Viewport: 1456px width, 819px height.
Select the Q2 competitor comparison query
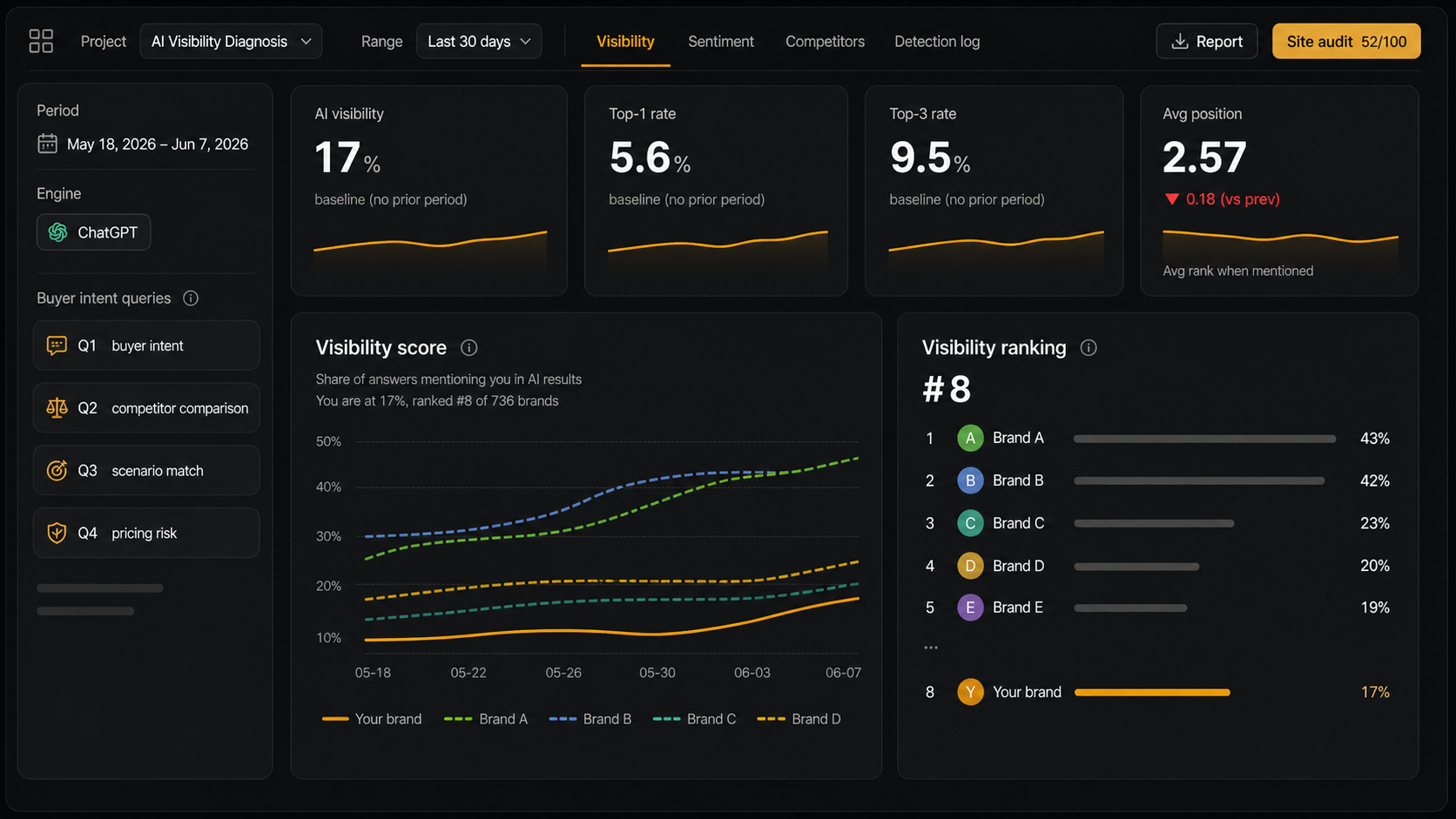(146, 407)
